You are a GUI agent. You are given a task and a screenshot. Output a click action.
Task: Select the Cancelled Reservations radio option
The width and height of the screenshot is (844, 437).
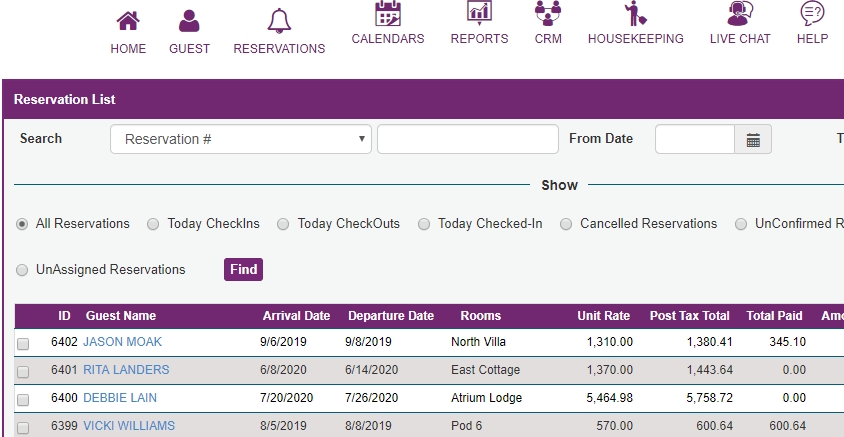[566, 224]
